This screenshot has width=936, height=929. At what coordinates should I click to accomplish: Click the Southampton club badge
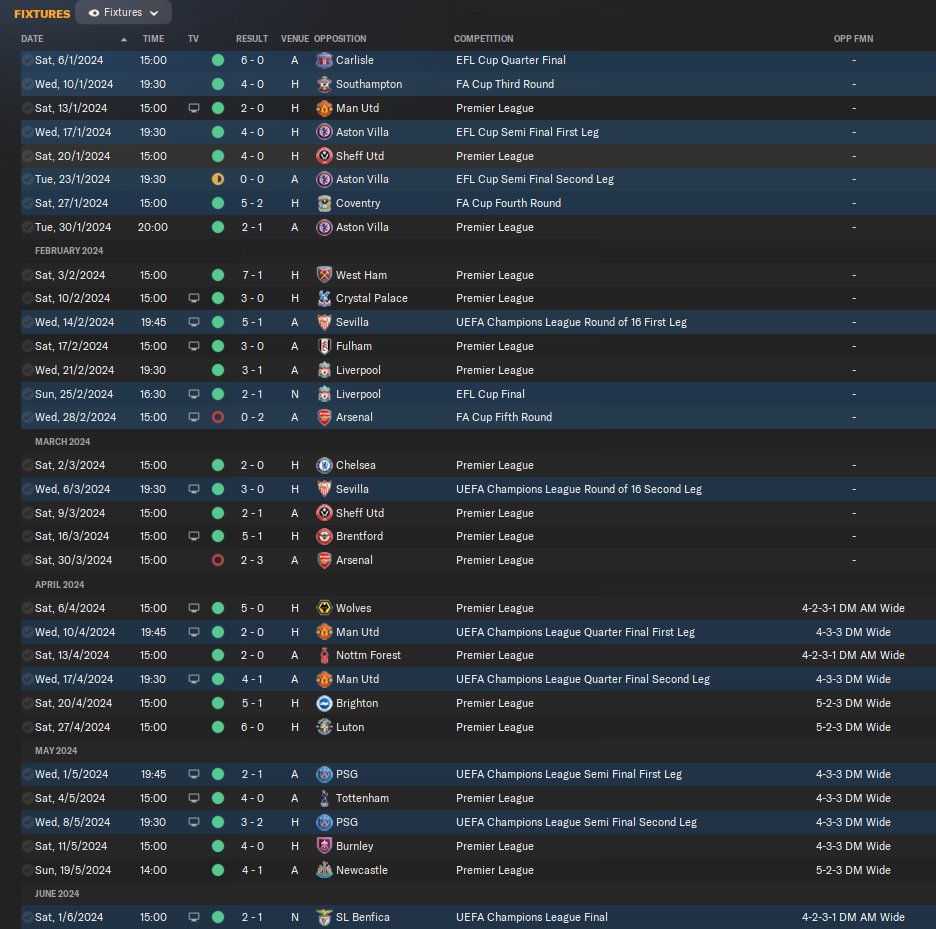tap(324, 84)
